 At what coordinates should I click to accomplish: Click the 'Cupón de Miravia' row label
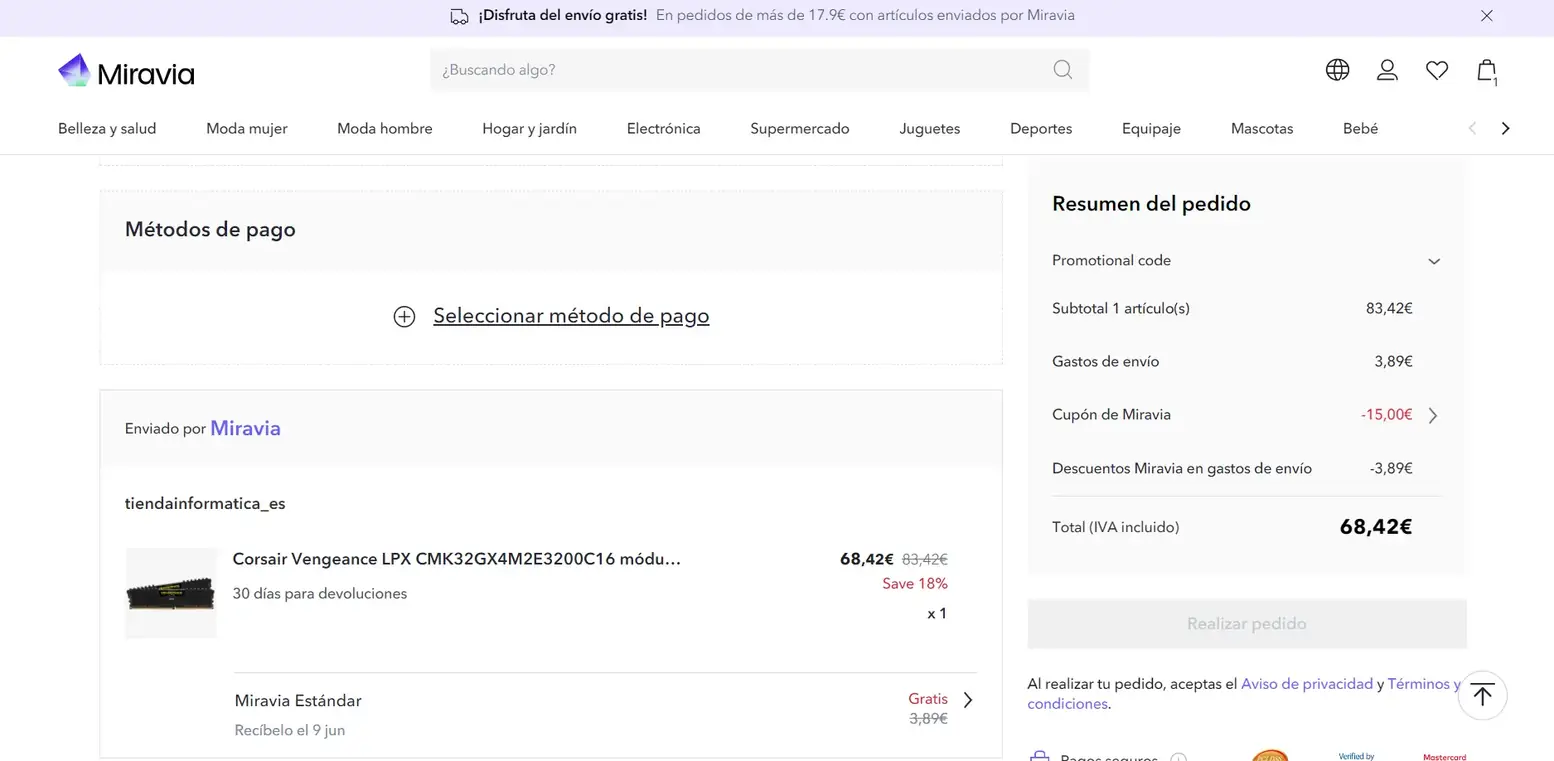(x=1111, y=414)
